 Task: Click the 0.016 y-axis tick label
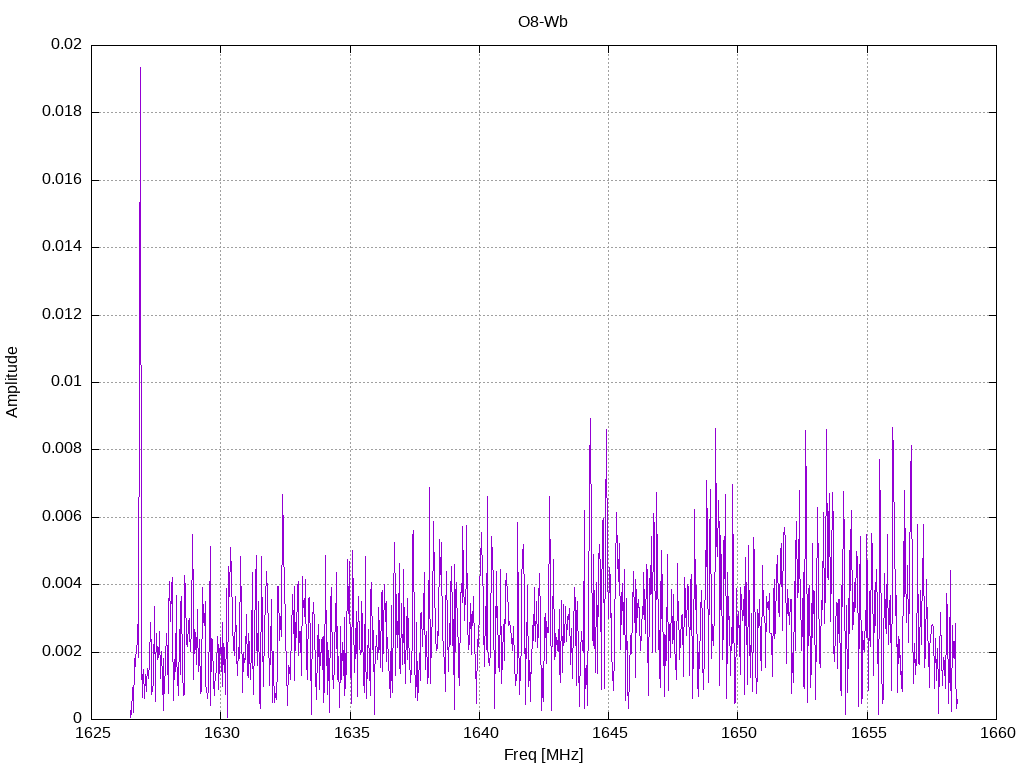click(62, 180)
